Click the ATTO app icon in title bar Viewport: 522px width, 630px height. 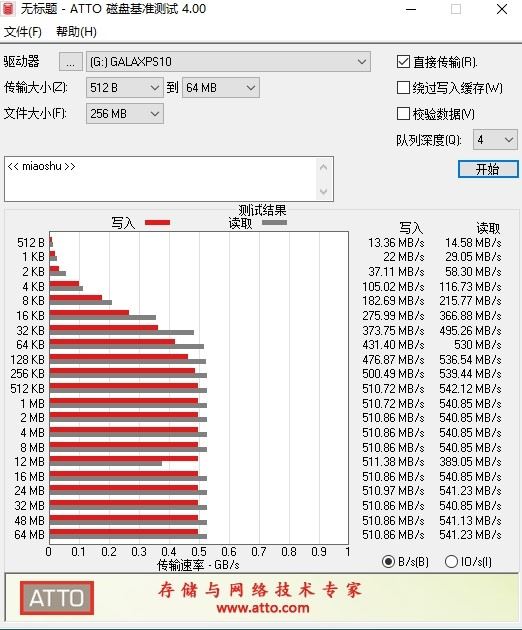pos(8,9)
